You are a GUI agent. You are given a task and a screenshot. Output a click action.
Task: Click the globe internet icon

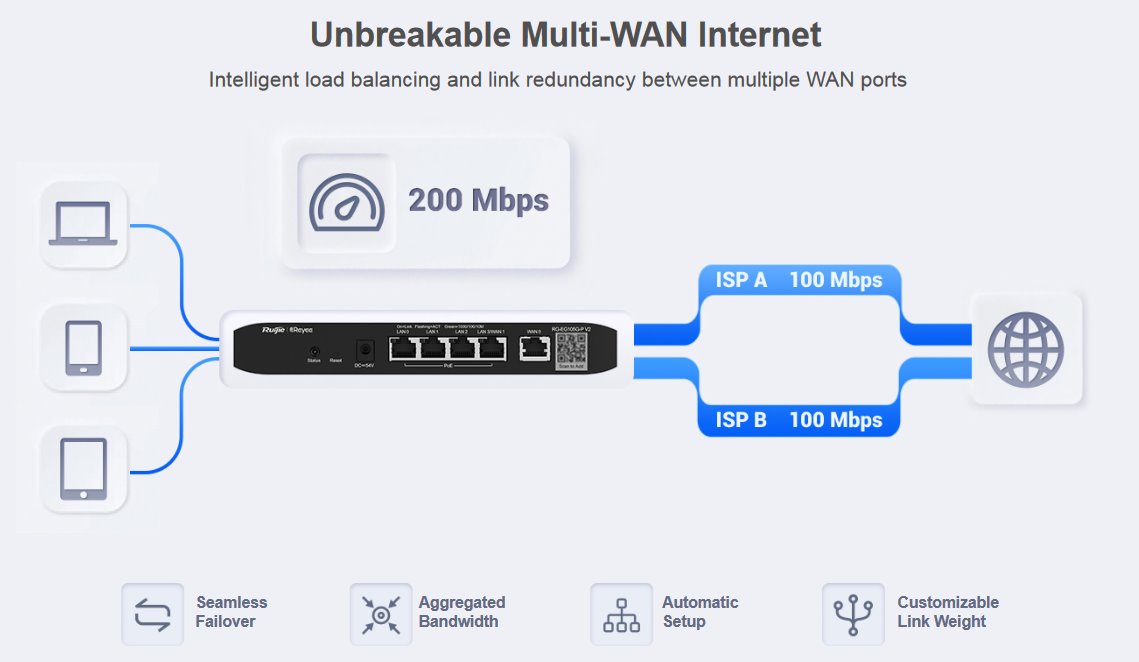1026,350
